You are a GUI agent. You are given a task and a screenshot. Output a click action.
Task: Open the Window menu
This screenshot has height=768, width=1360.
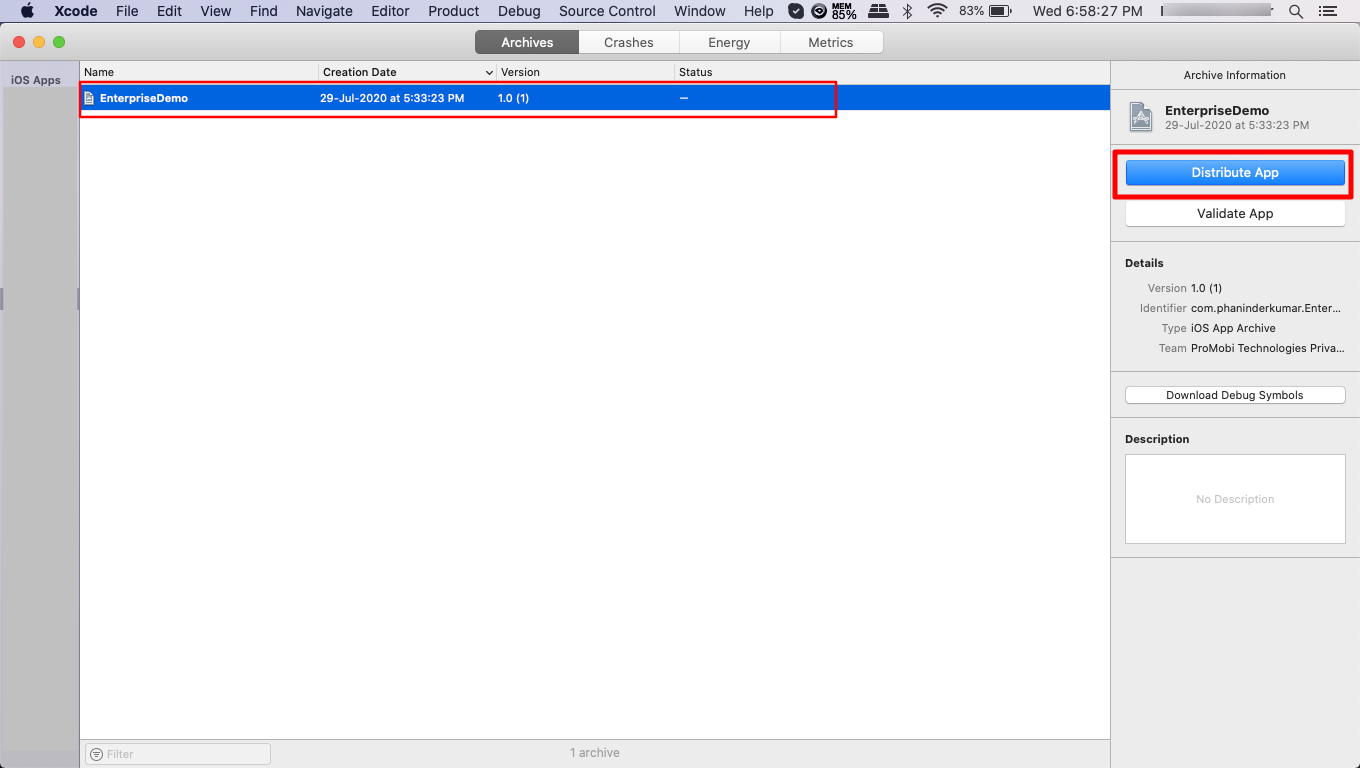click(700, 11)
